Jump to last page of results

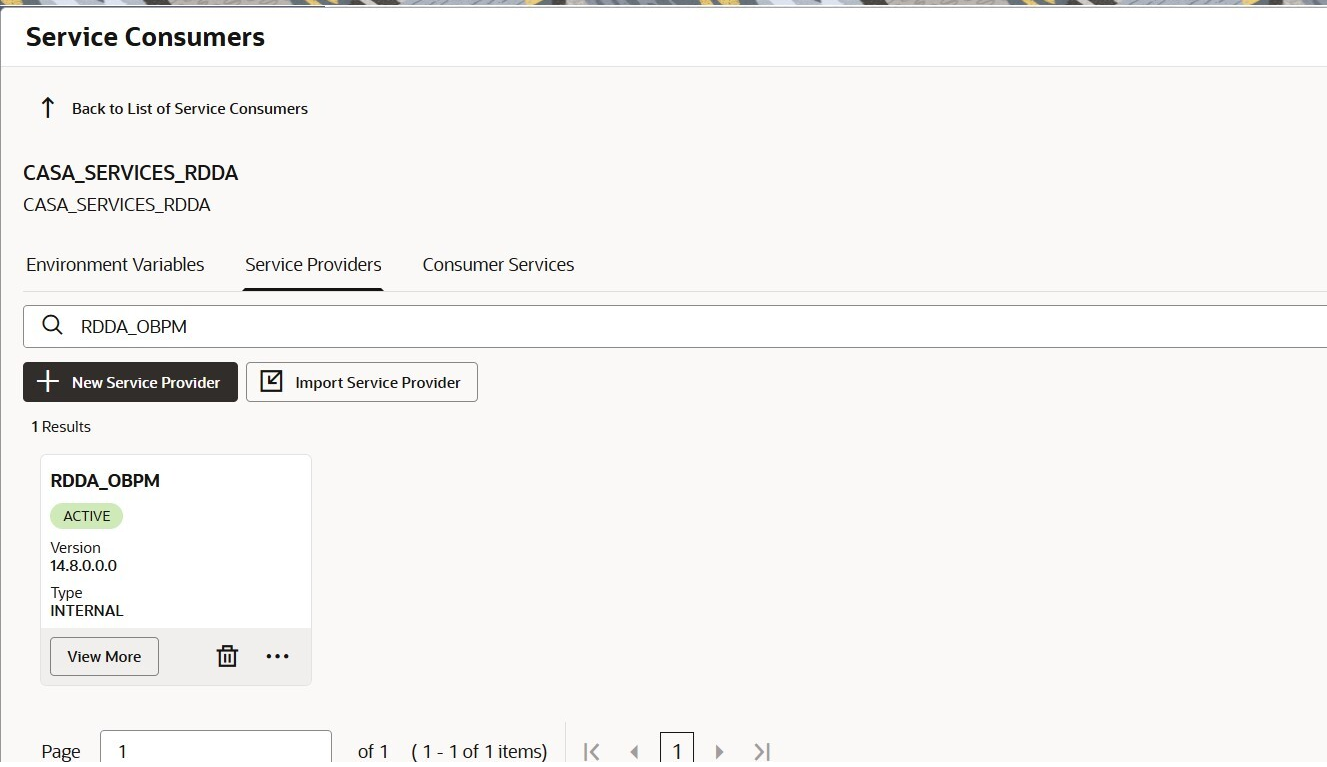point(762,751)
